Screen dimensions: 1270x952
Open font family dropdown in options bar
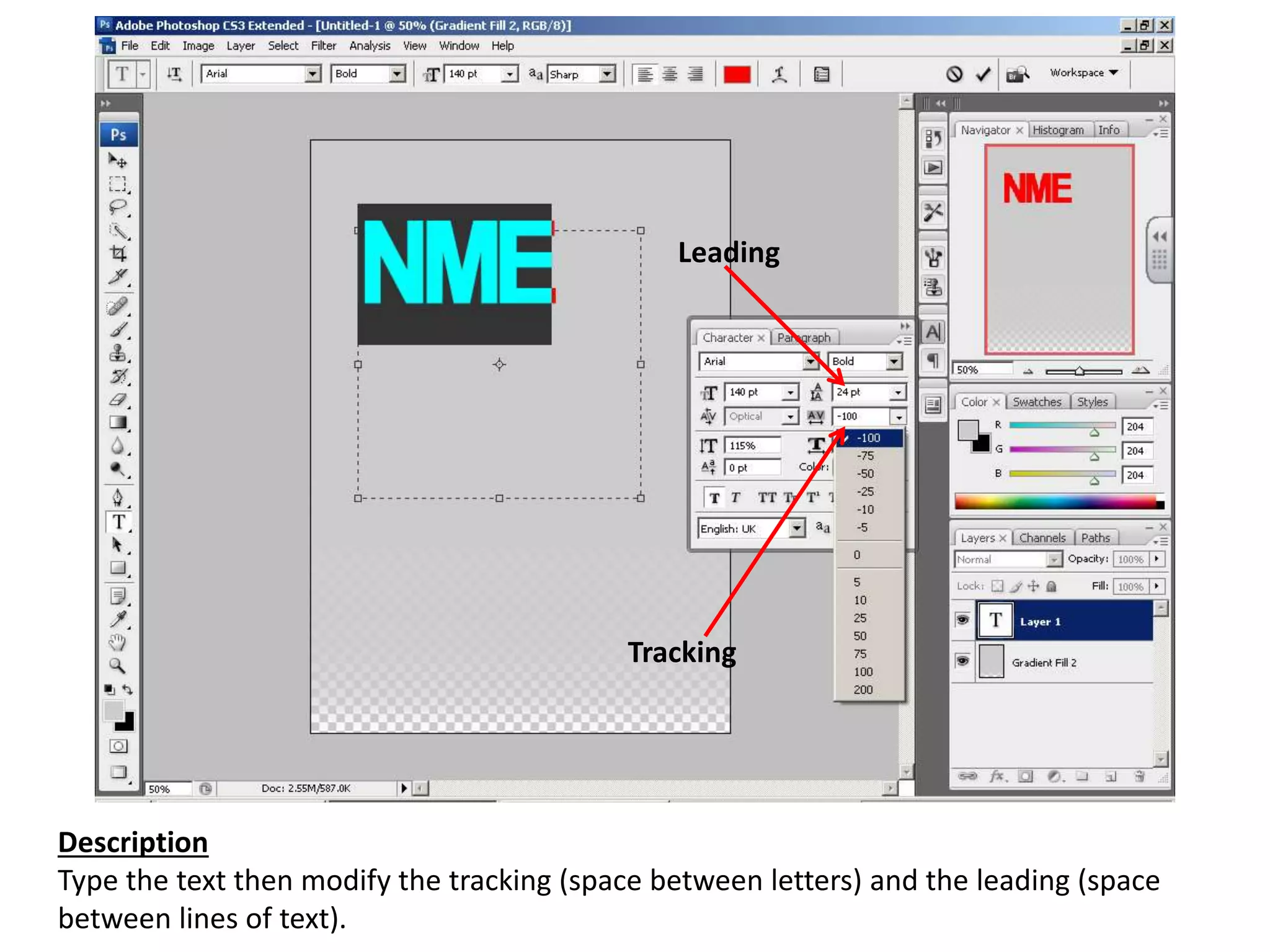[x=313, y=74]
